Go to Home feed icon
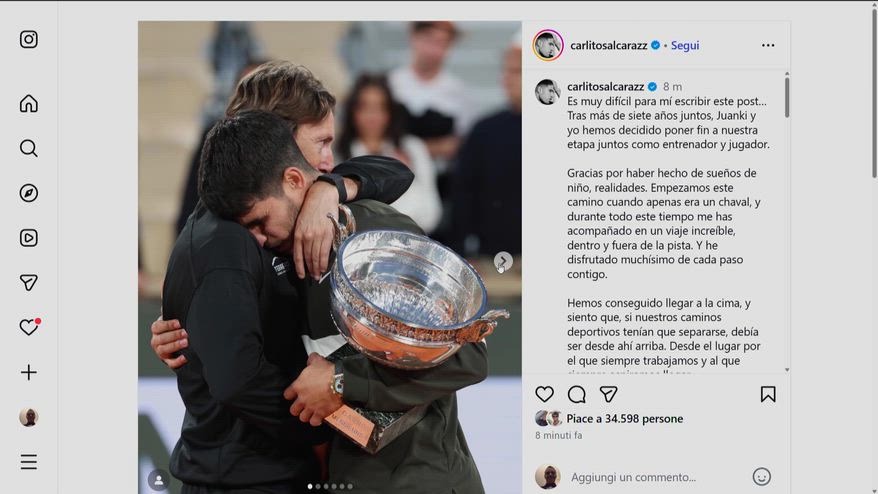The width and height of the screenshot is (878, 494). point(29,104)
